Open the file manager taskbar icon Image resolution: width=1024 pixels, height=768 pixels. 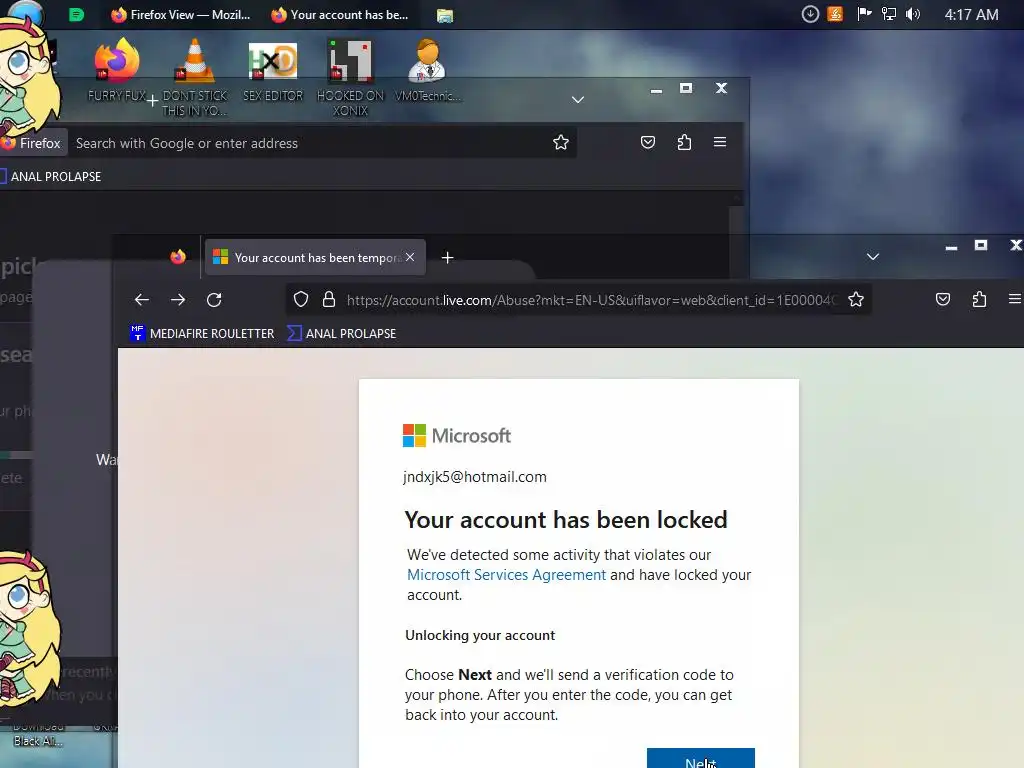pos(445,15)
